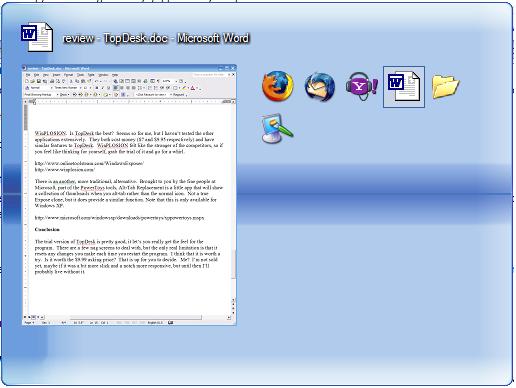Click the Word vertical scrollbar
Viewport: 516px width, 388px height.
pyautogui.click(x=234, y=200)
